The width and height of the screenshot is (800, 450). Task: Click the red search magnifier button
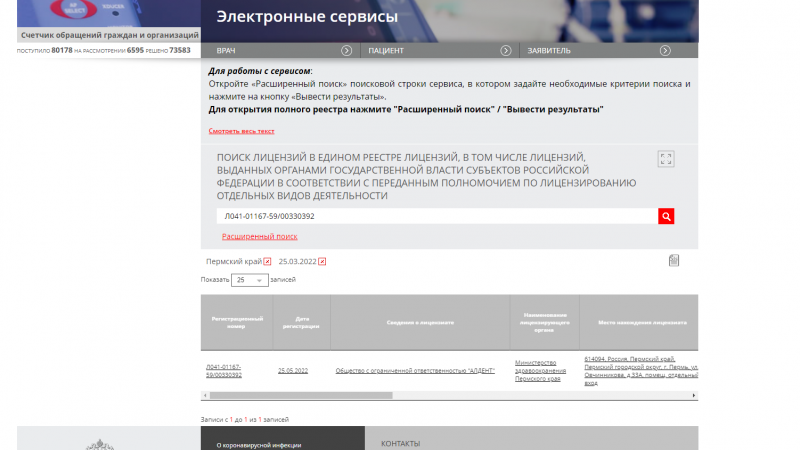point(667,216)
